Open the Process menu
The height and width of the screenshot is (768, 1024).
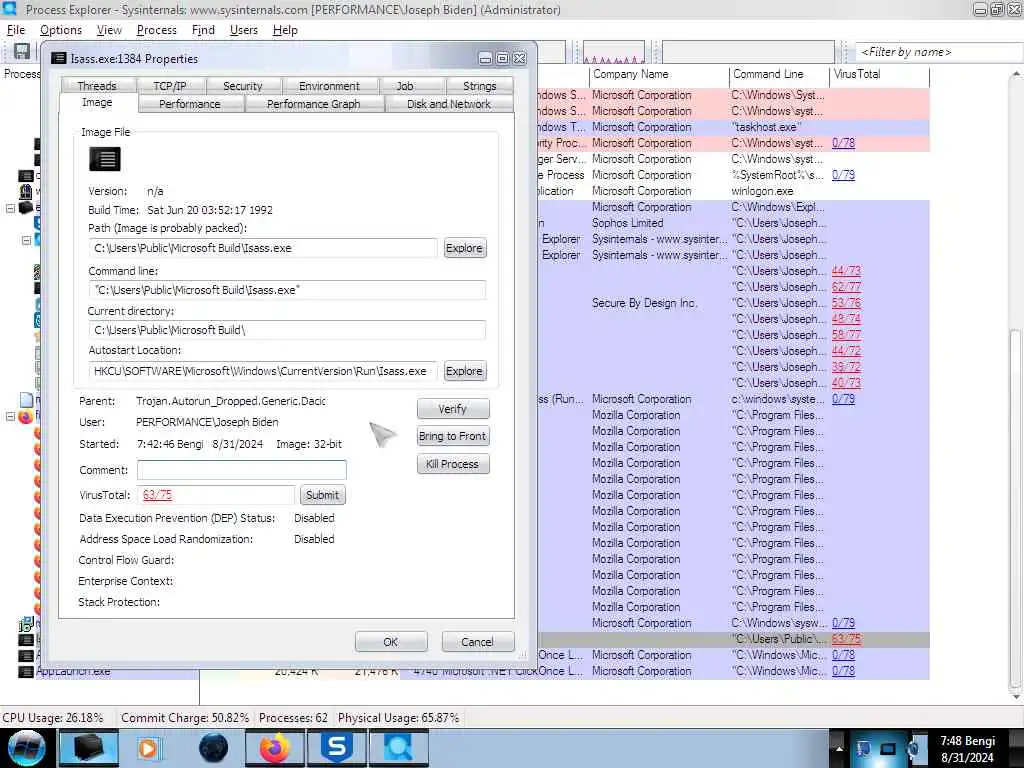(x=157, y=30)
